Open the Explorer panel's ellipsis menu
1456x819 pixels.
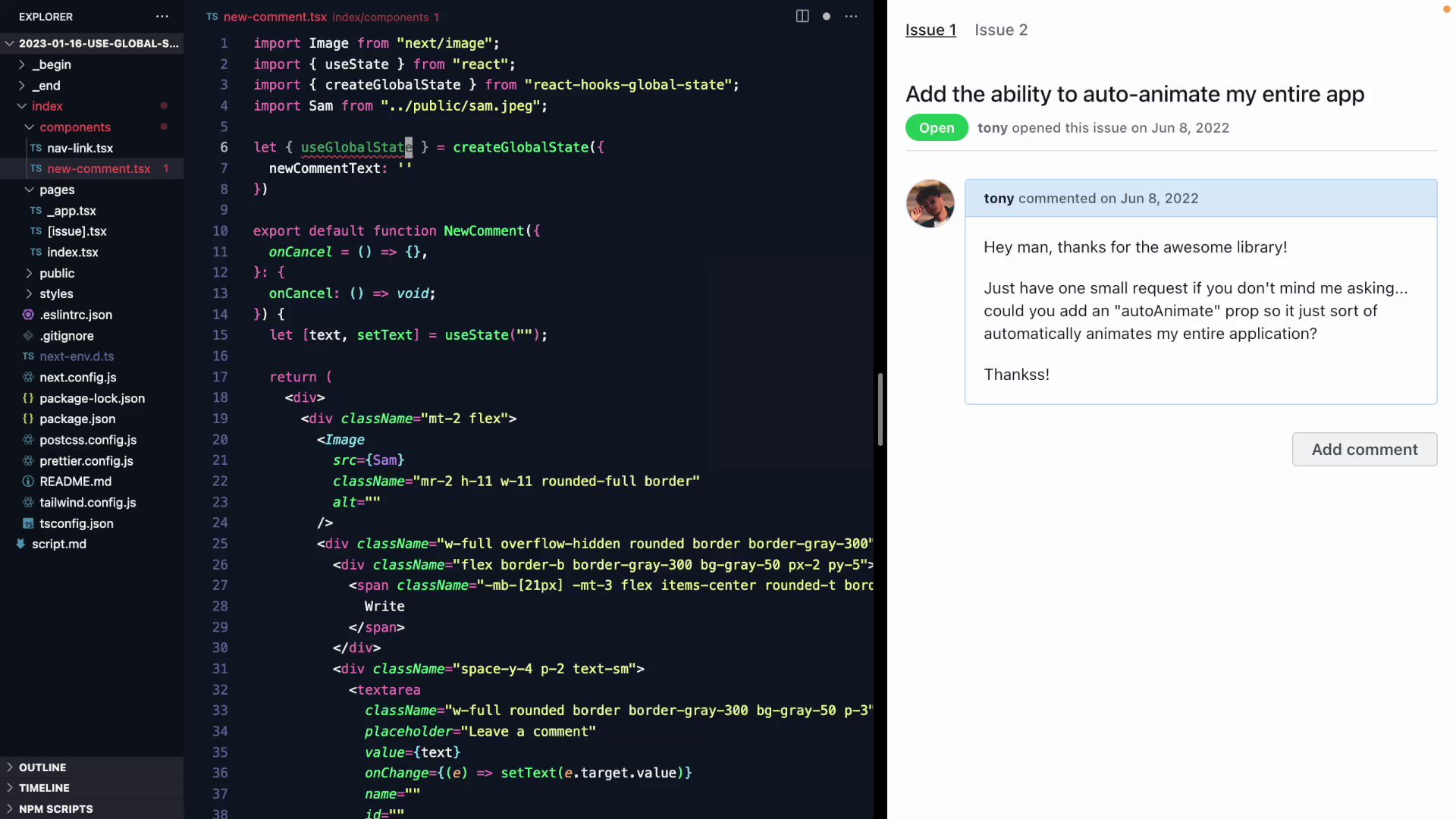click(162, 17)
